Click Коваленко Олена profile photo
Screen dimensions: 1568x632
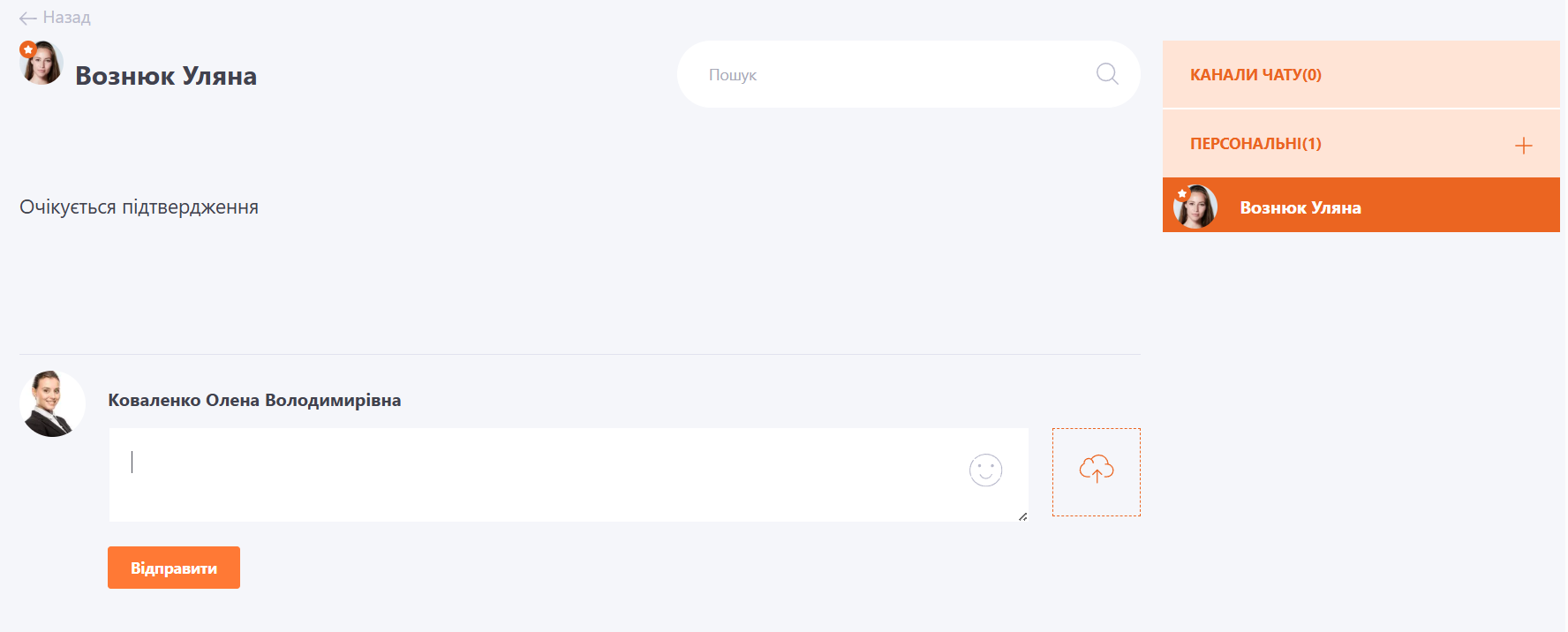point(52,403)
